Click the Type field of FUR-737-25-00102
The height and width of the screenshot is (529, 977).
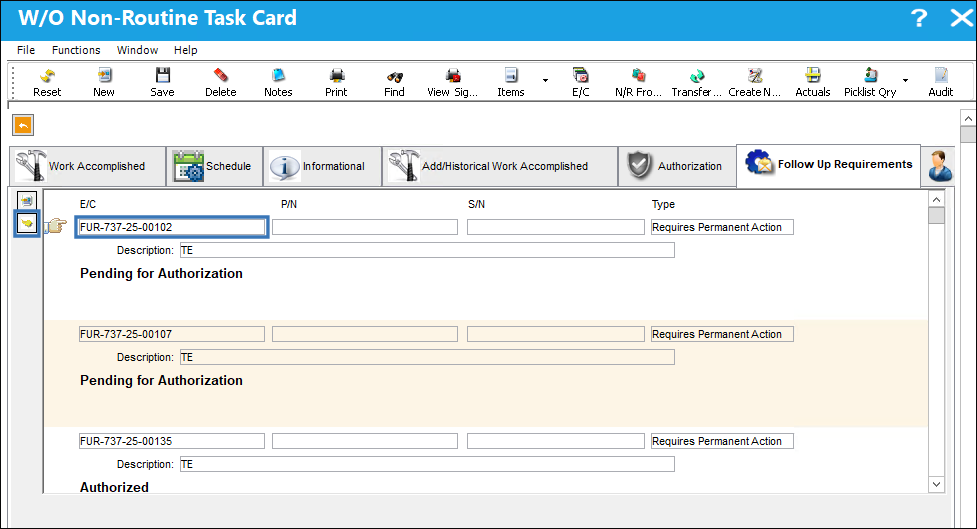click(x=722, y=227)
